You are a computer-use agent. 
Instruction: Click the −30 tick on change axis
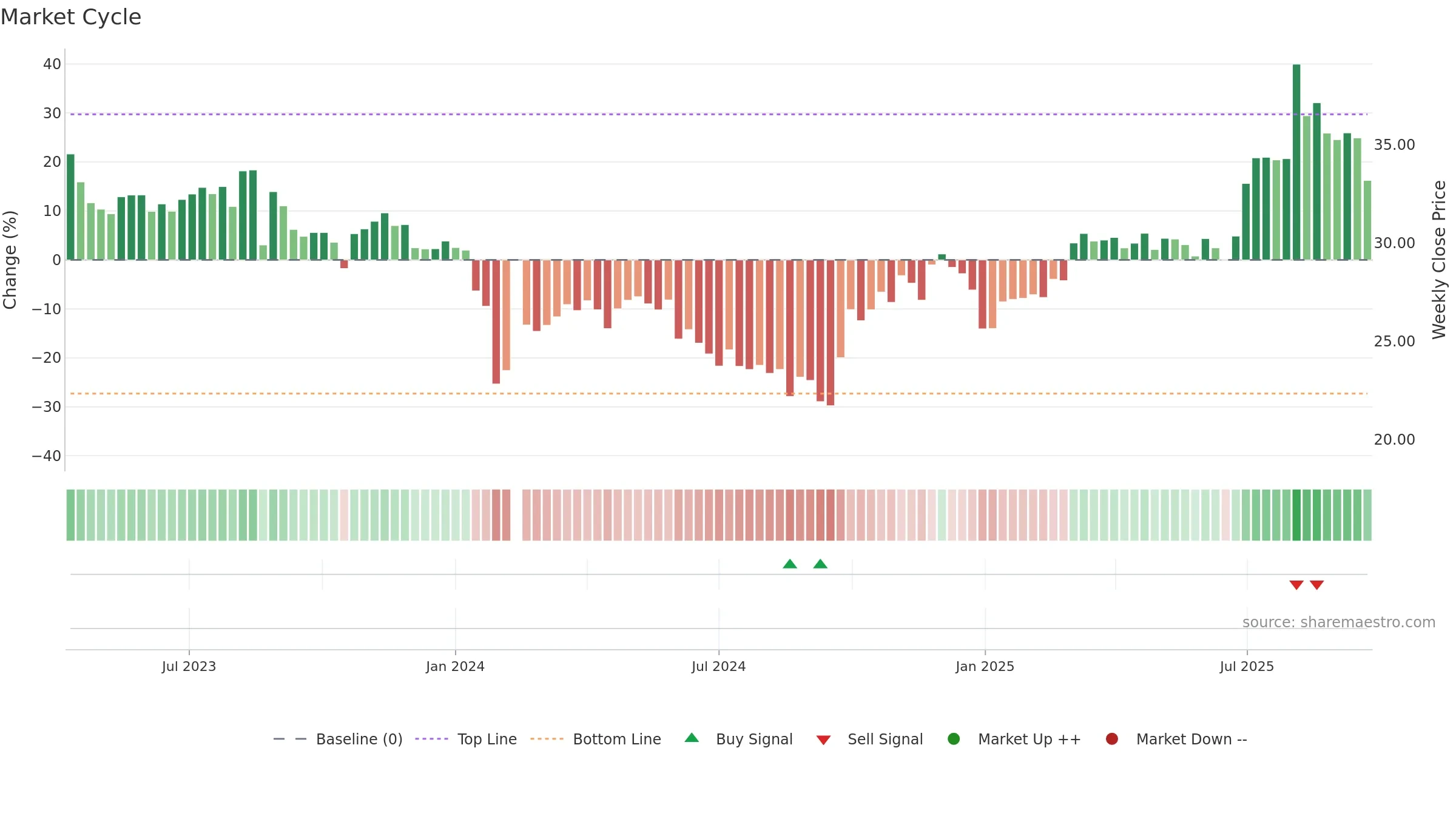(x=47, y=407)
